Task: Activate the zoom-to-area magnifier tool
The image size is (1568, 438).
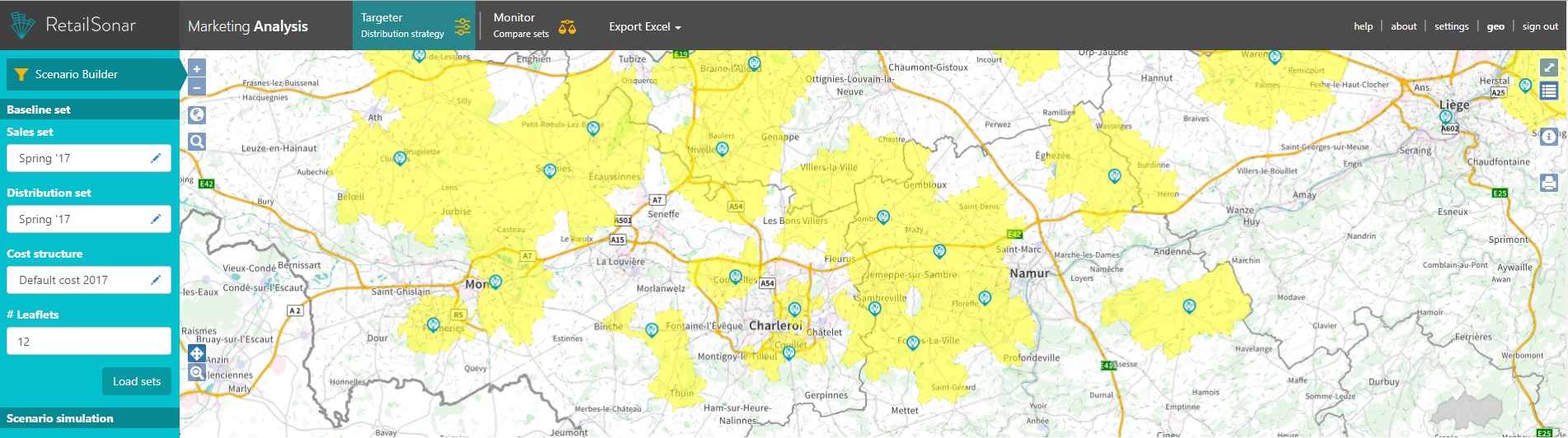Action: (197, 373)
